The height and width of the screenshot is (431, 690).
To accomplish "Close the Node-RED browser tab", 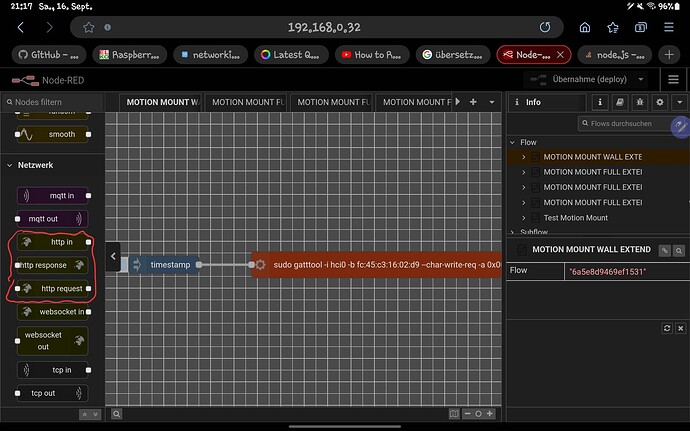I will click(560, 55).
